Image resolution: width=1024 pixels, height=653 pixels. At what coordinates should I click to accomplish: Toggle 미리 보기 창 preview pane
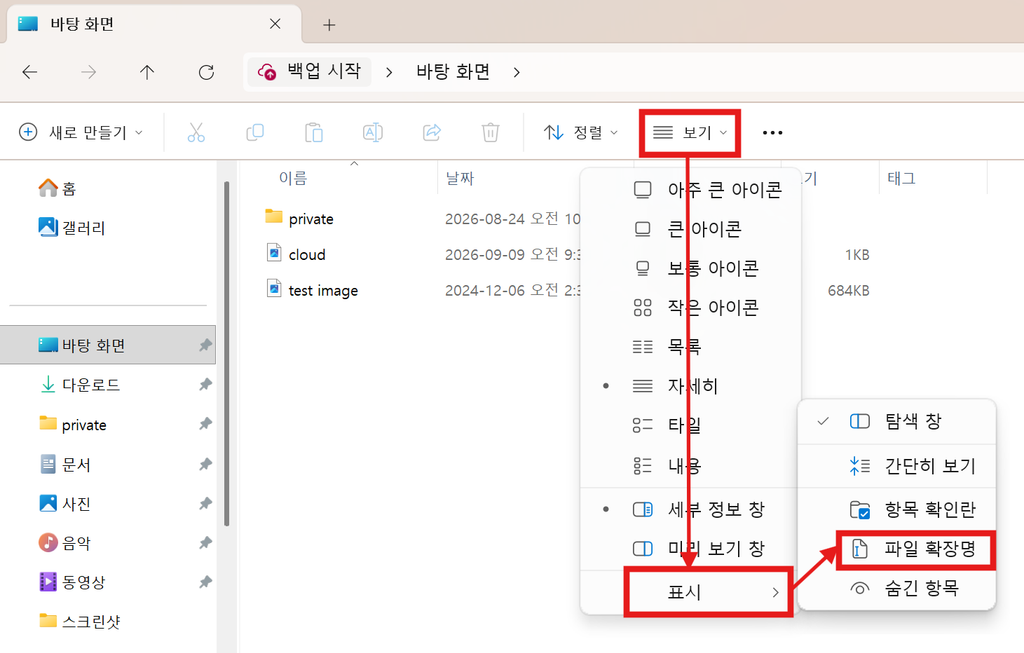point(690,549)
